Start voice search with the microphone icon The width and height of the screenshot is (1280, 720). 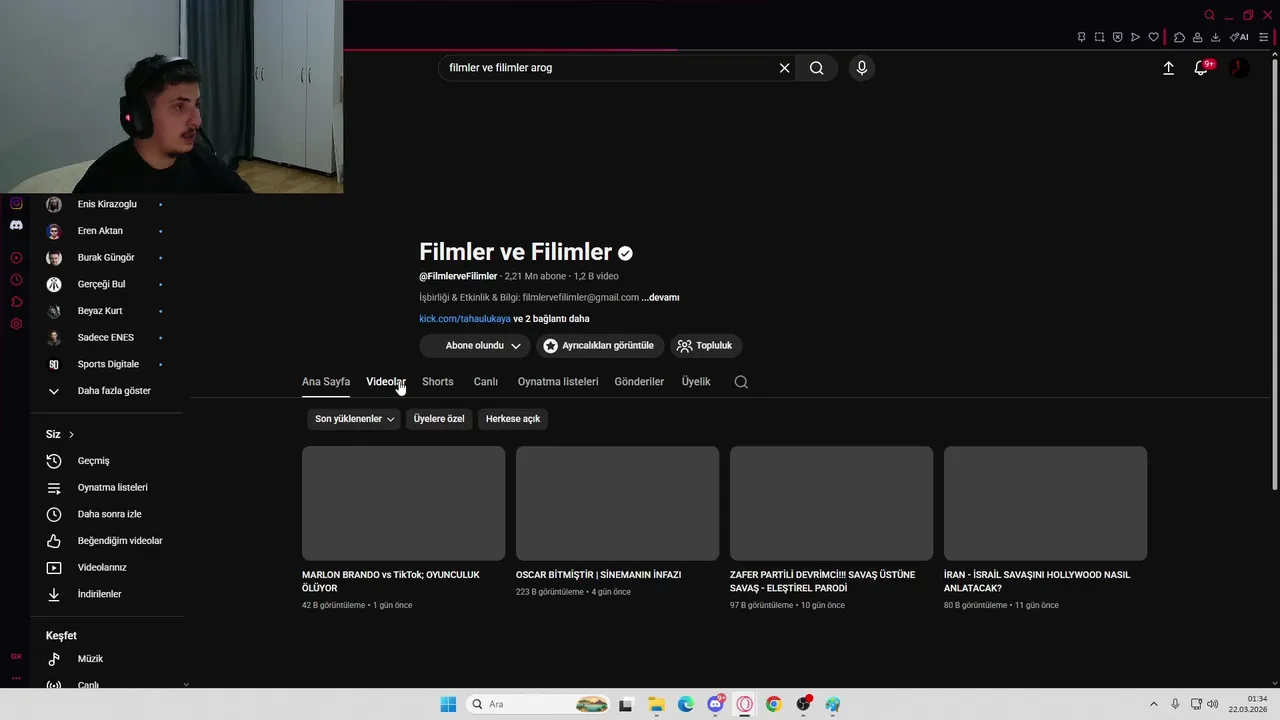click(x=862, y=68)
